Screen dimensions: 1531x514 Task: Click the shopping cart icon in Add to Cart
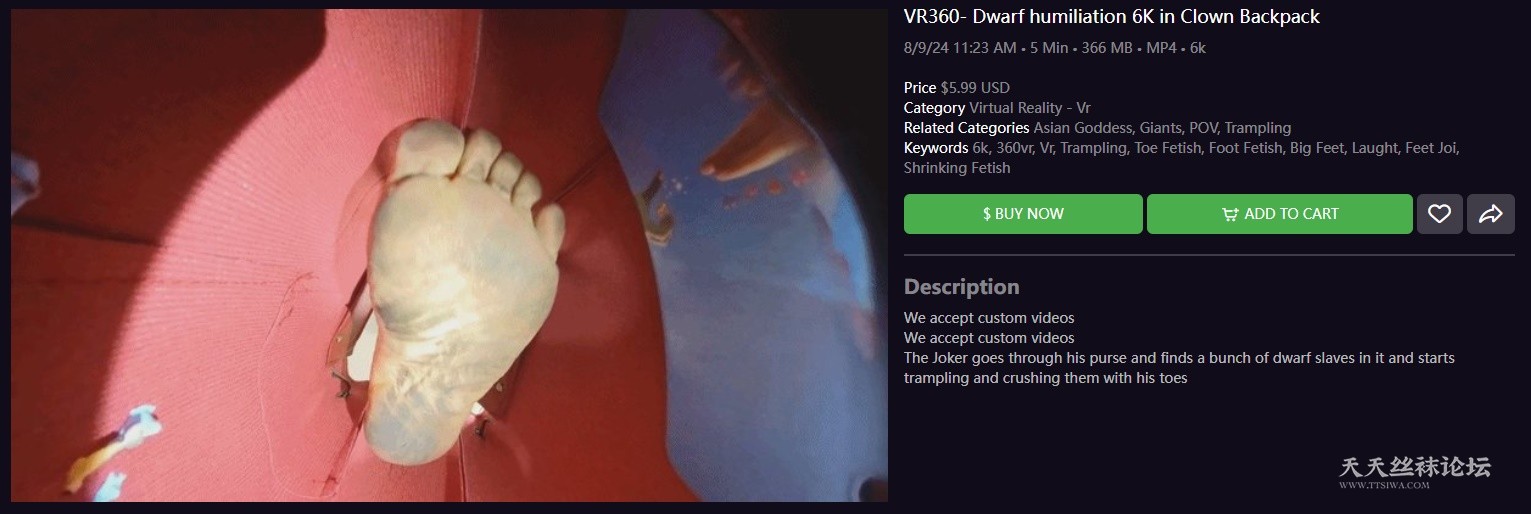coord(1230,214)
